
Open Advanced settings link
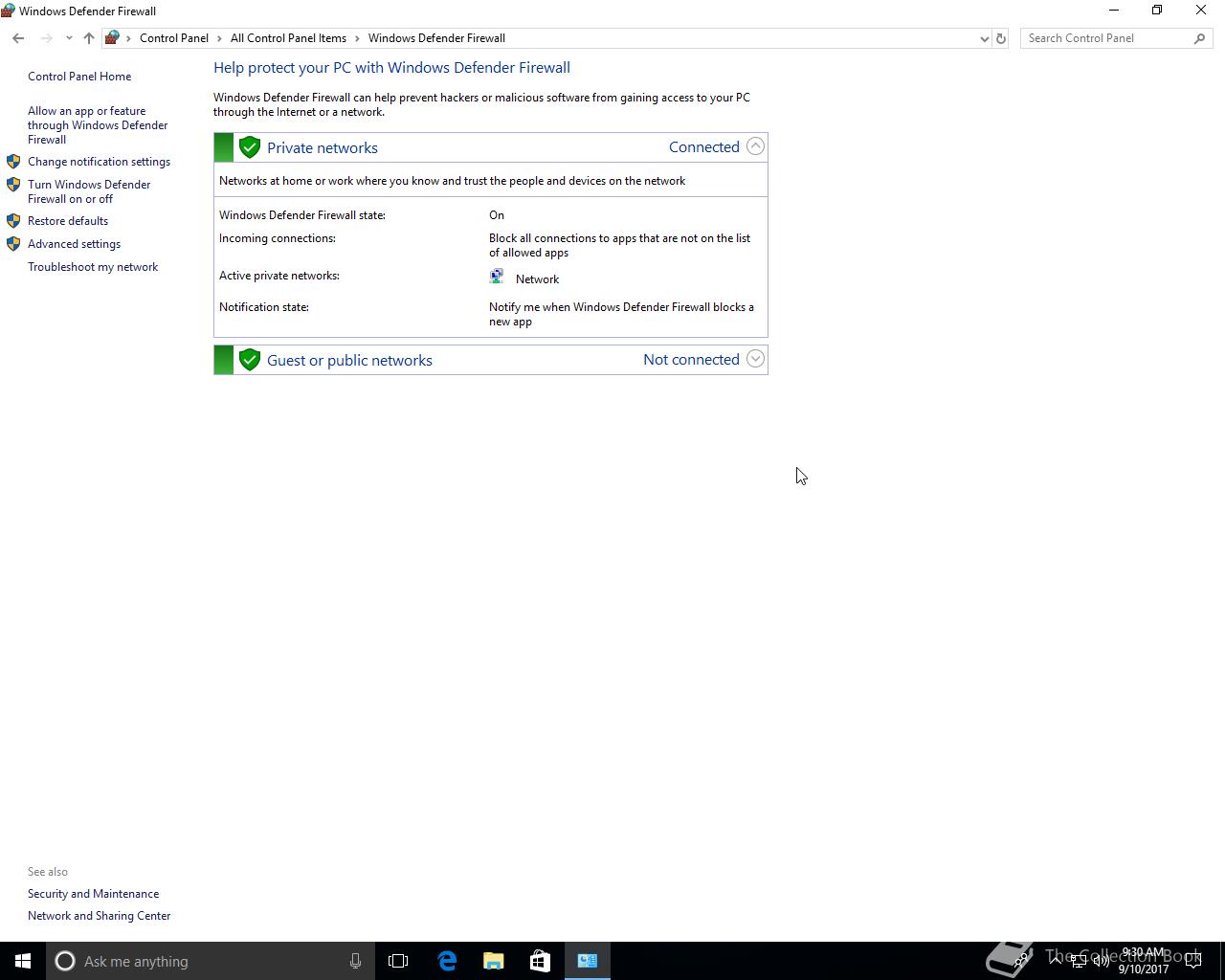pyautogui.click(x=74, y=244)
